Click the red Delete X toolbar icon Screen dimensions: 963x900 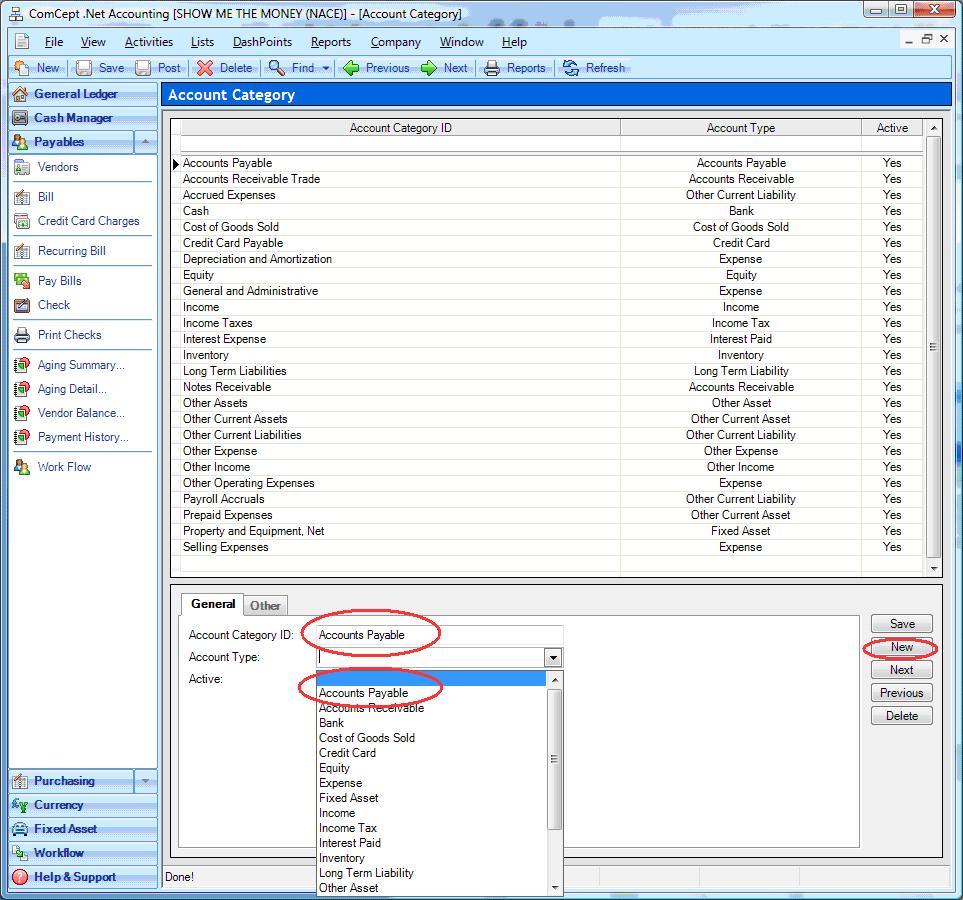click(205, 68)
